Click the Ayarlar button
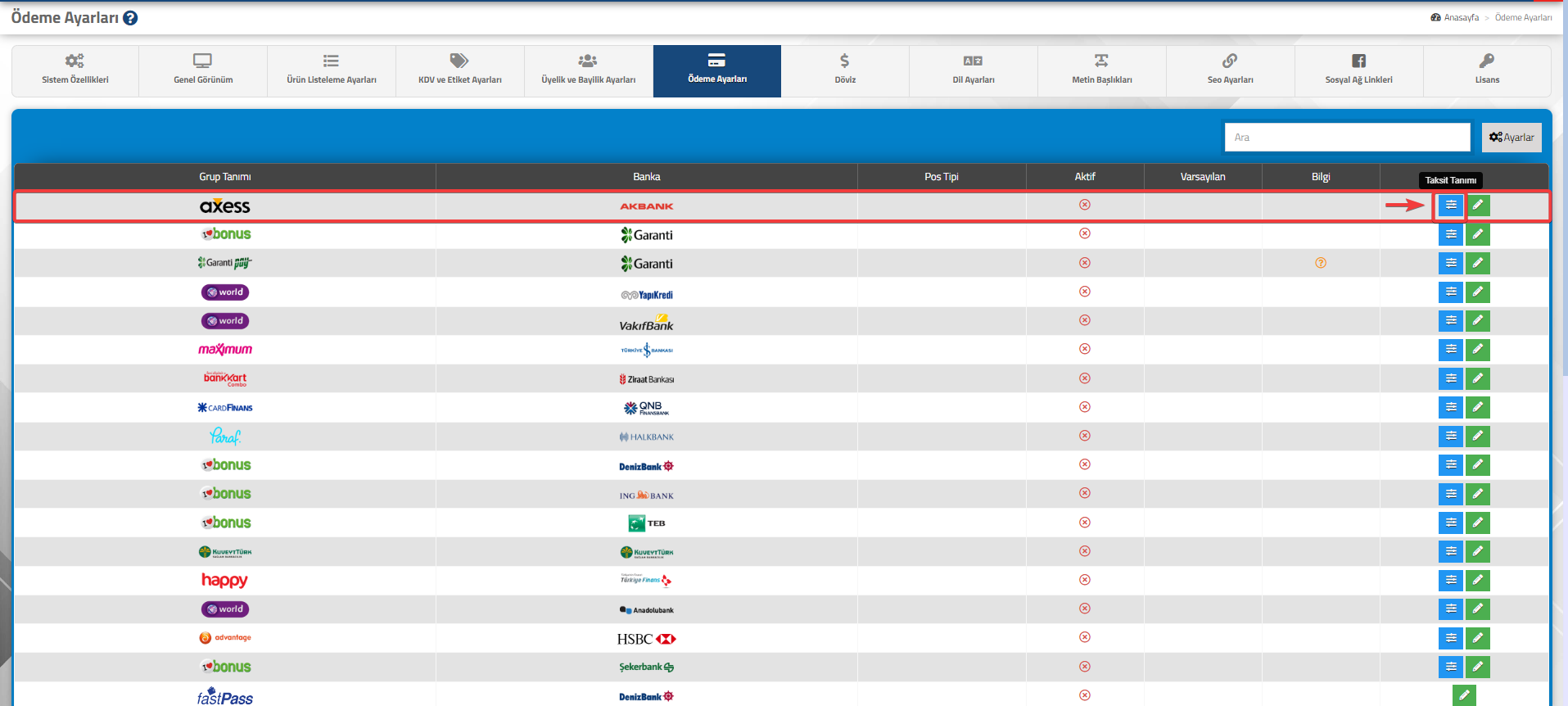Viewport: 1568px width, 706px height. (x=1512, y=138)
